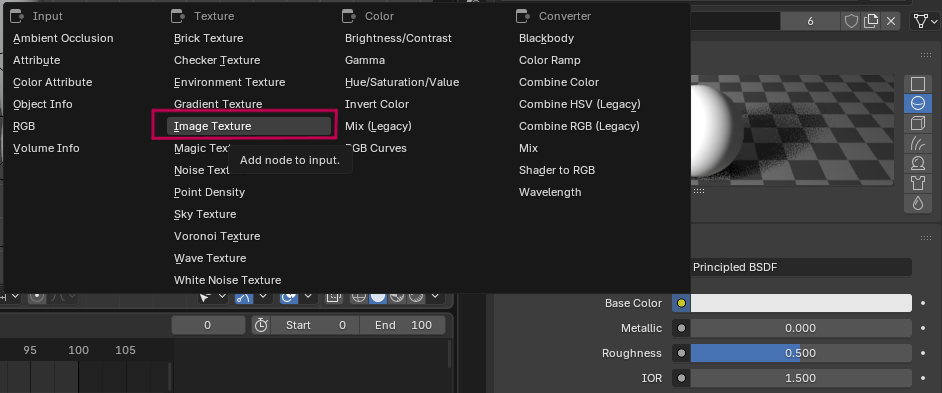Choose Shader to RGB entry
This screenshot has height=393, width=942.
click(x=557, y=170)
